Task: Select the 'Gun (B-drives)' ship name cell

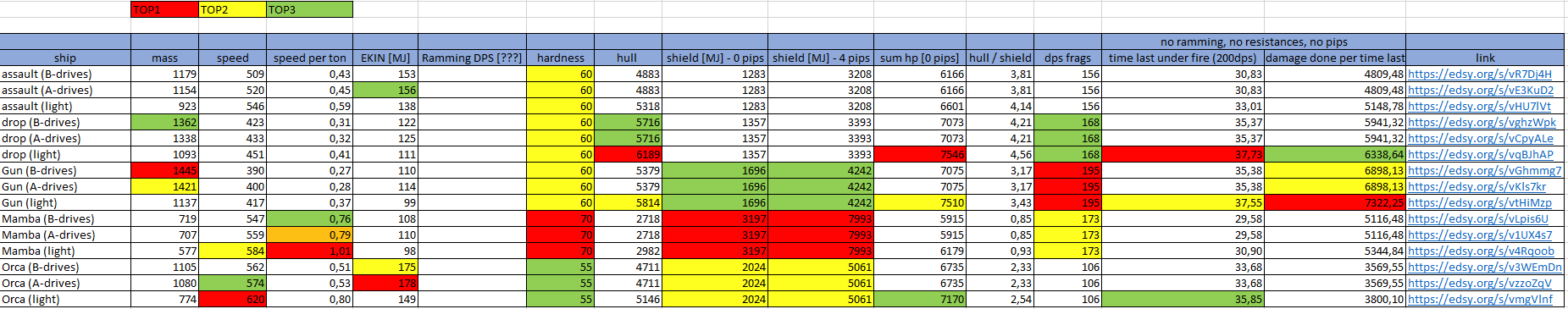Action: coord(65,170)
